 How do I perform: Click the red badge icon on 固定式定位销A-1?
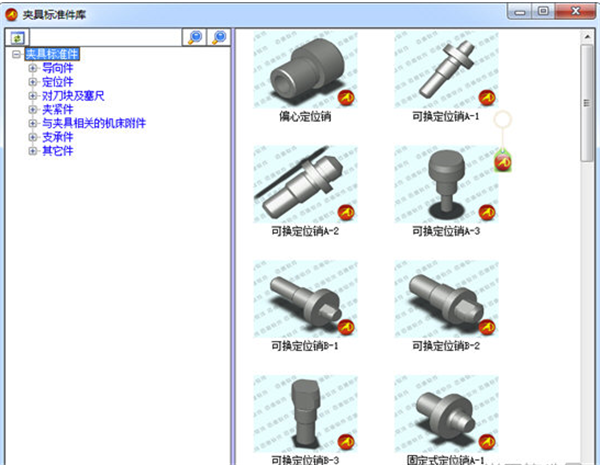pyautogui.click(x=487, y=442)
